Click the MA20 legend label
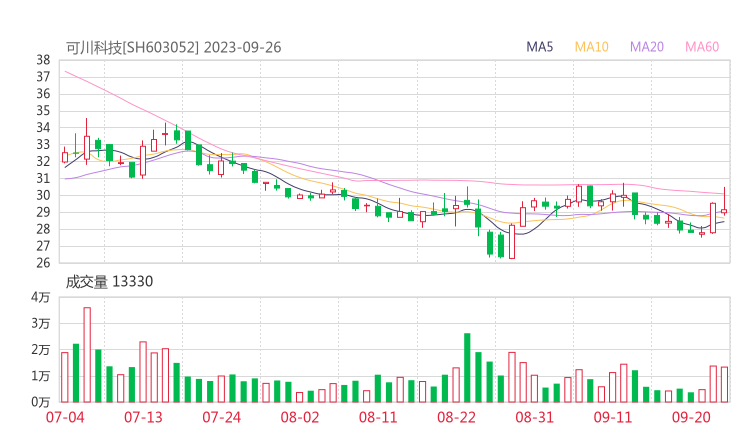This screenshot has height=440, width=740. pos(647,47)
